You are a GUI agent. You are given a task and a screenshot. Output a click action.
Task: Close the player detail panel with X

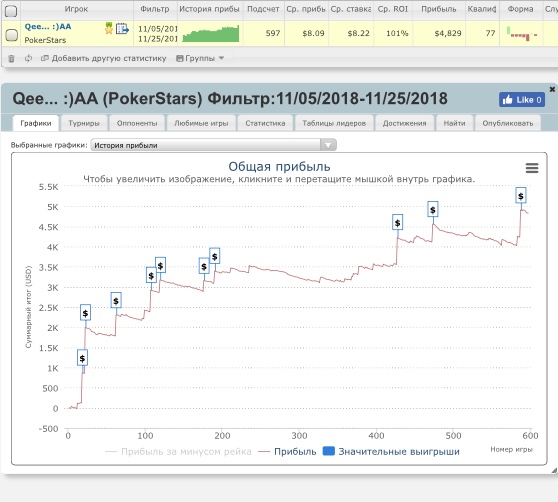coord(552,89)
